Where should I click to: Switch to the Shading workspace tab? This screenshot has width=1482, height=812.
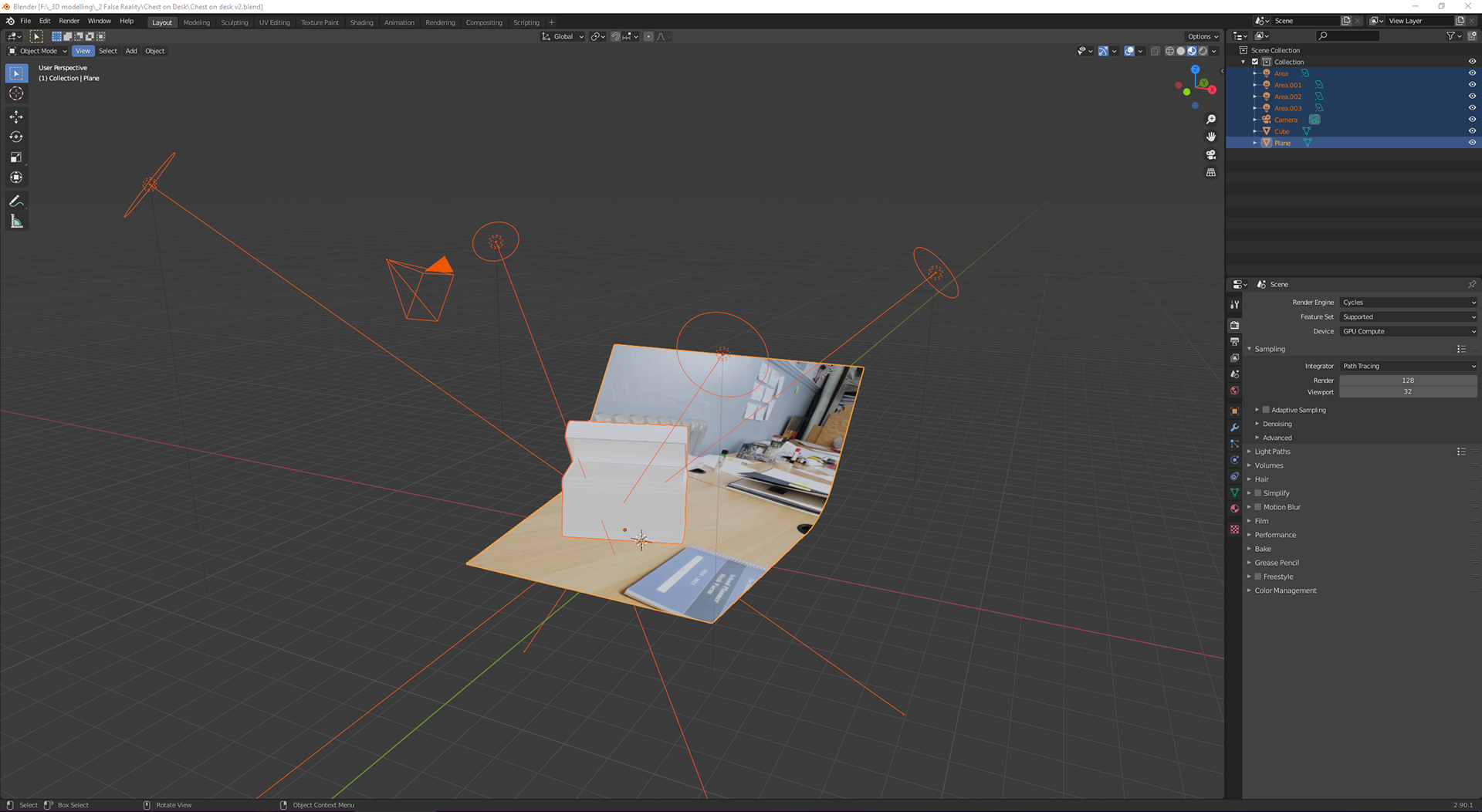[x=361, y=22]
